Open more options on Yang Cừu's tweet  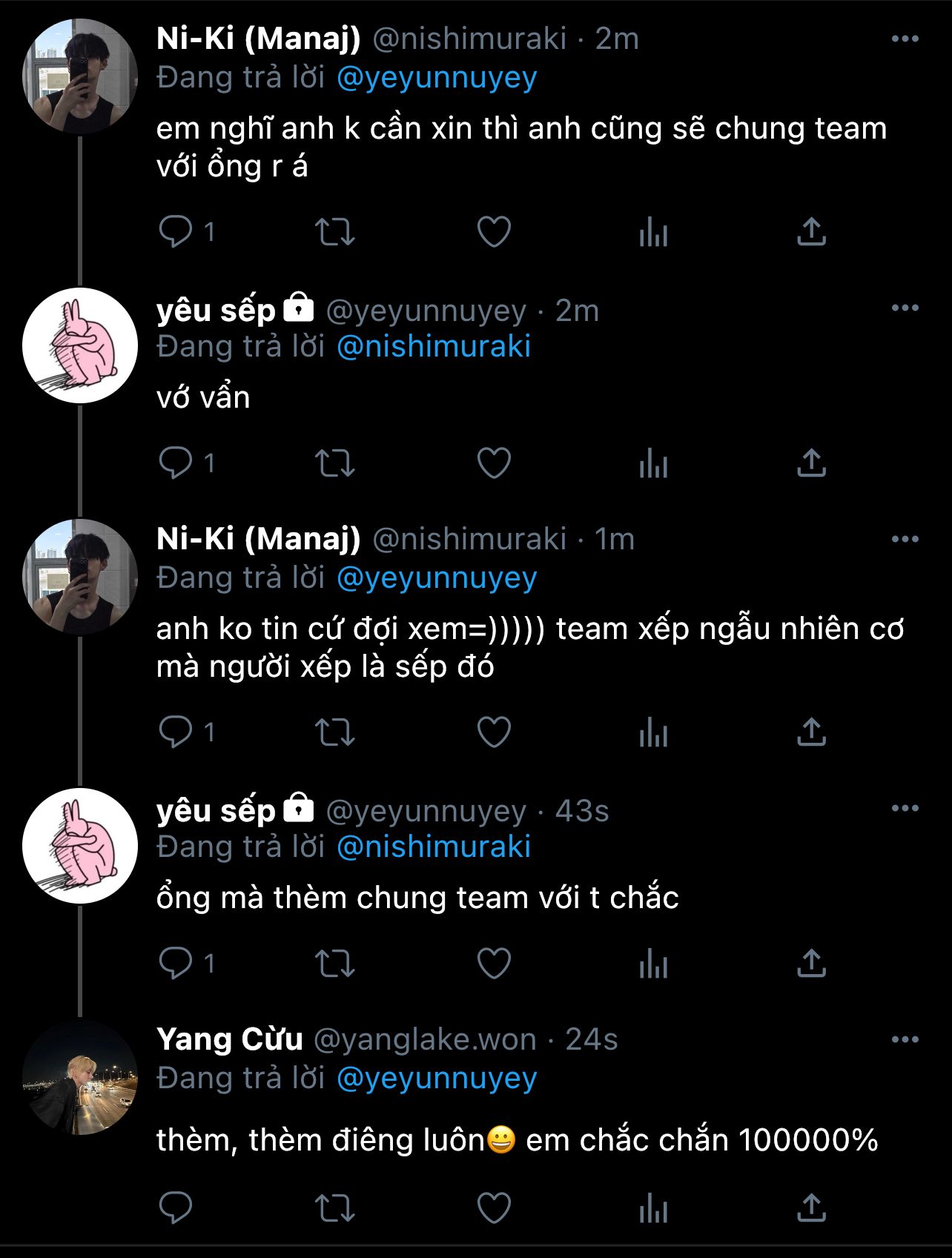click(905, 1040)
